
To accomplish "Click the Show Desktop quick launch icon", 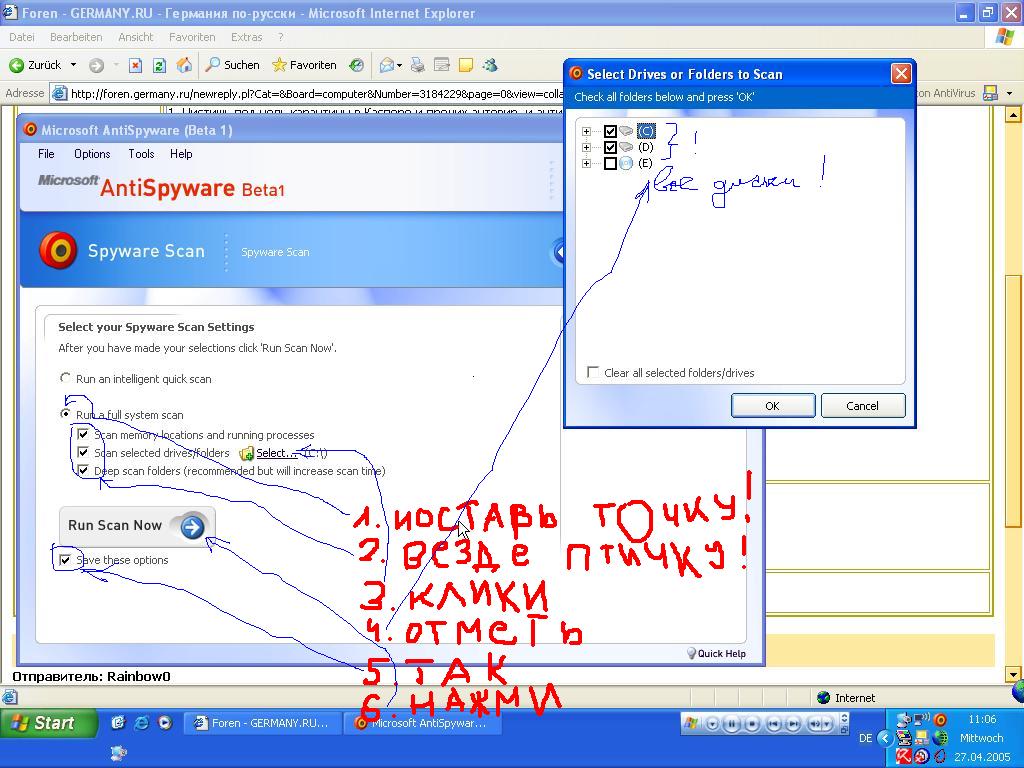I will click(118, 722).
